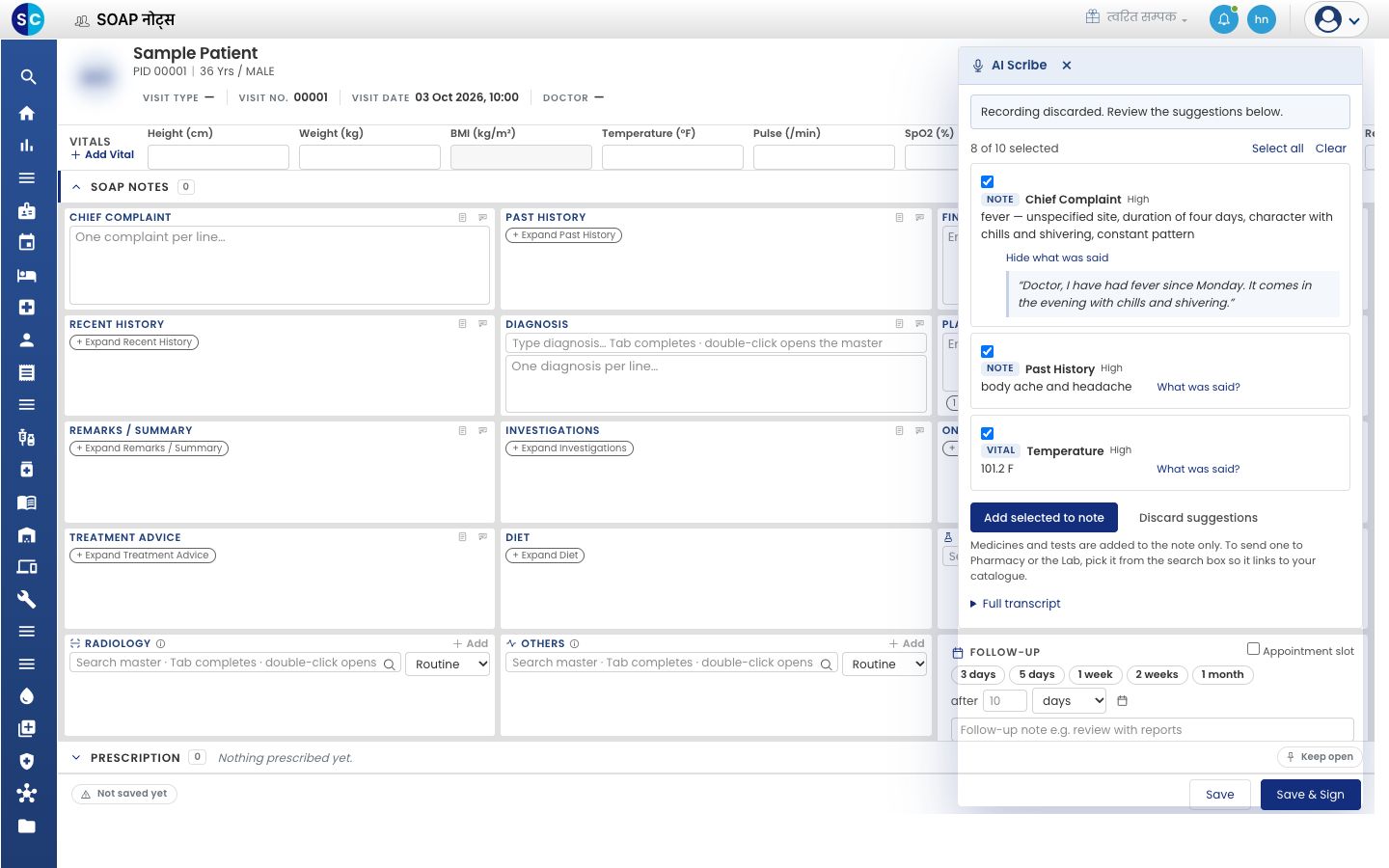The height and width of the screenshot is (868, 1389).
Task: Collapse the SOAP Notes section
Action: click(x=76, y=187)
